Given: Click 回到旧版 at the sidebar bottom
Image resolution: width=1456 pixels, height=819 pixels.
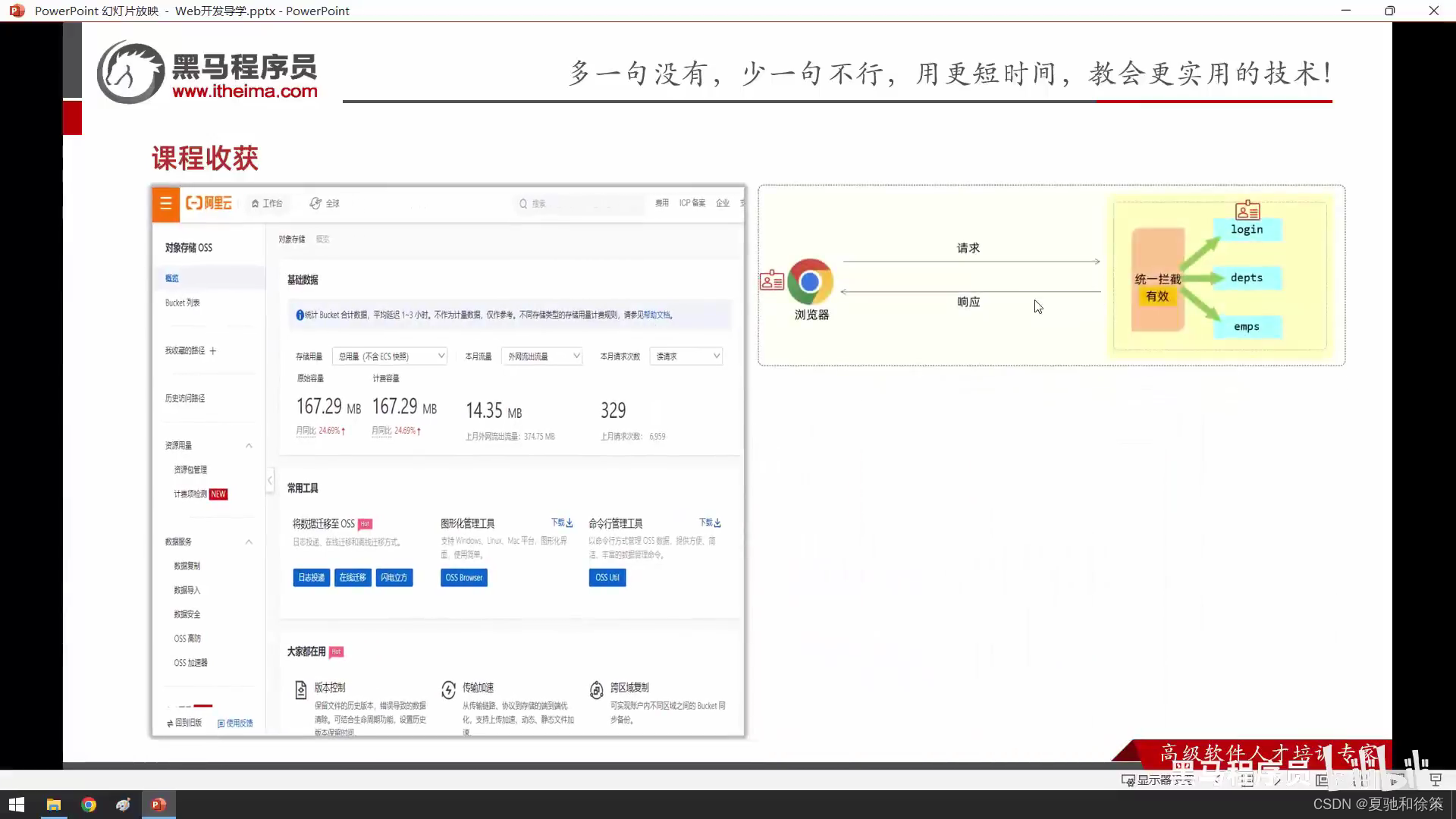Looking at the screenshot, I should (x=184, y=723).
